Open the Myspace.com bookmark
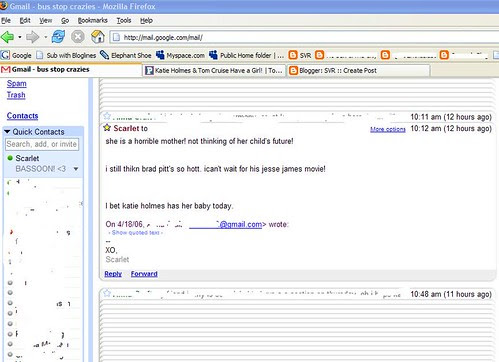The width and height of the screenshot is (499, 362). click(180, 55)
